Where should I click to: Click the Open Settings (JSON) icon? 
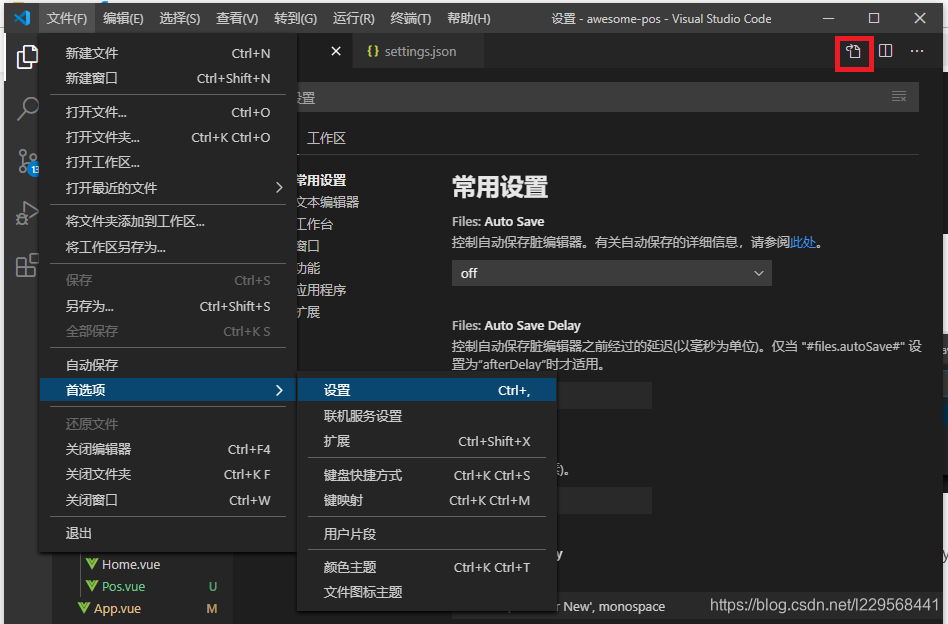click(853, 51)
